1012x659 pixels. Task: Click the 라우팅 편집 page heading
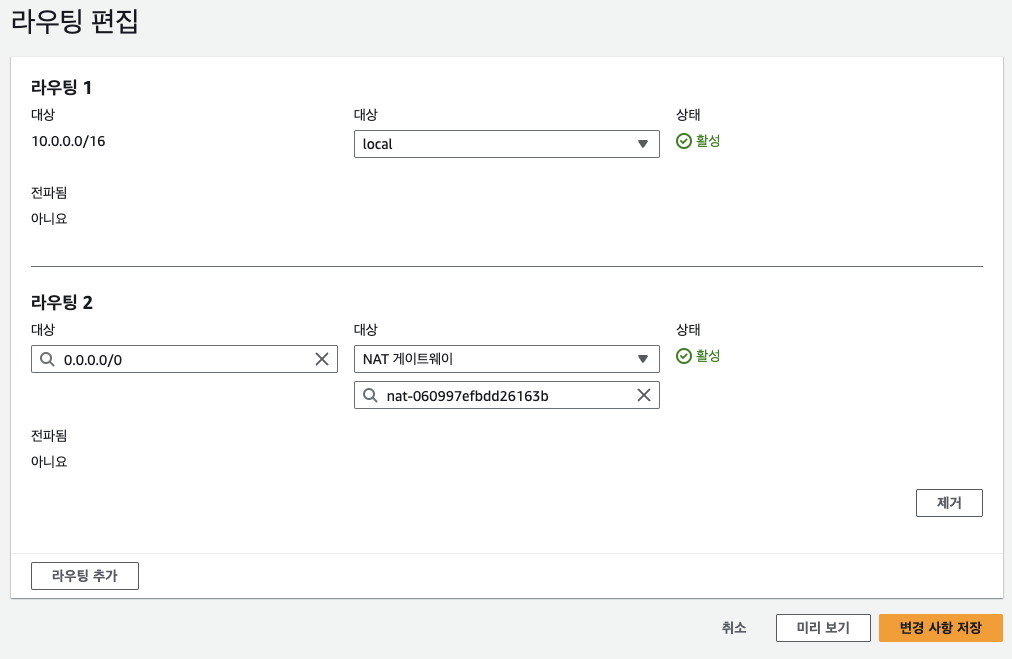click(x=74, y=23)
